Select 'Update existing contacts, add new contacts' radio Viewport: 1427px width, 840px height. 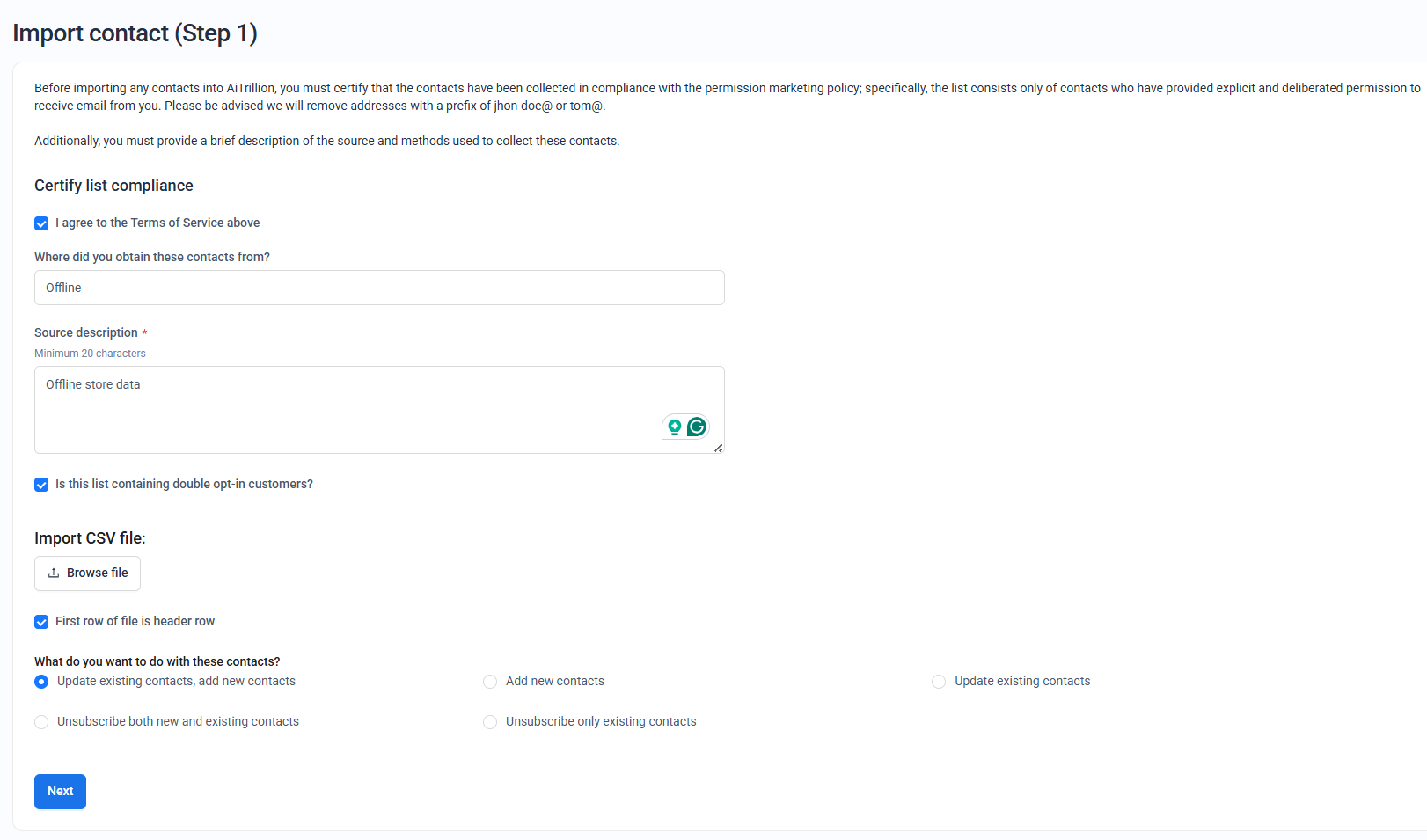click(41, 682)
